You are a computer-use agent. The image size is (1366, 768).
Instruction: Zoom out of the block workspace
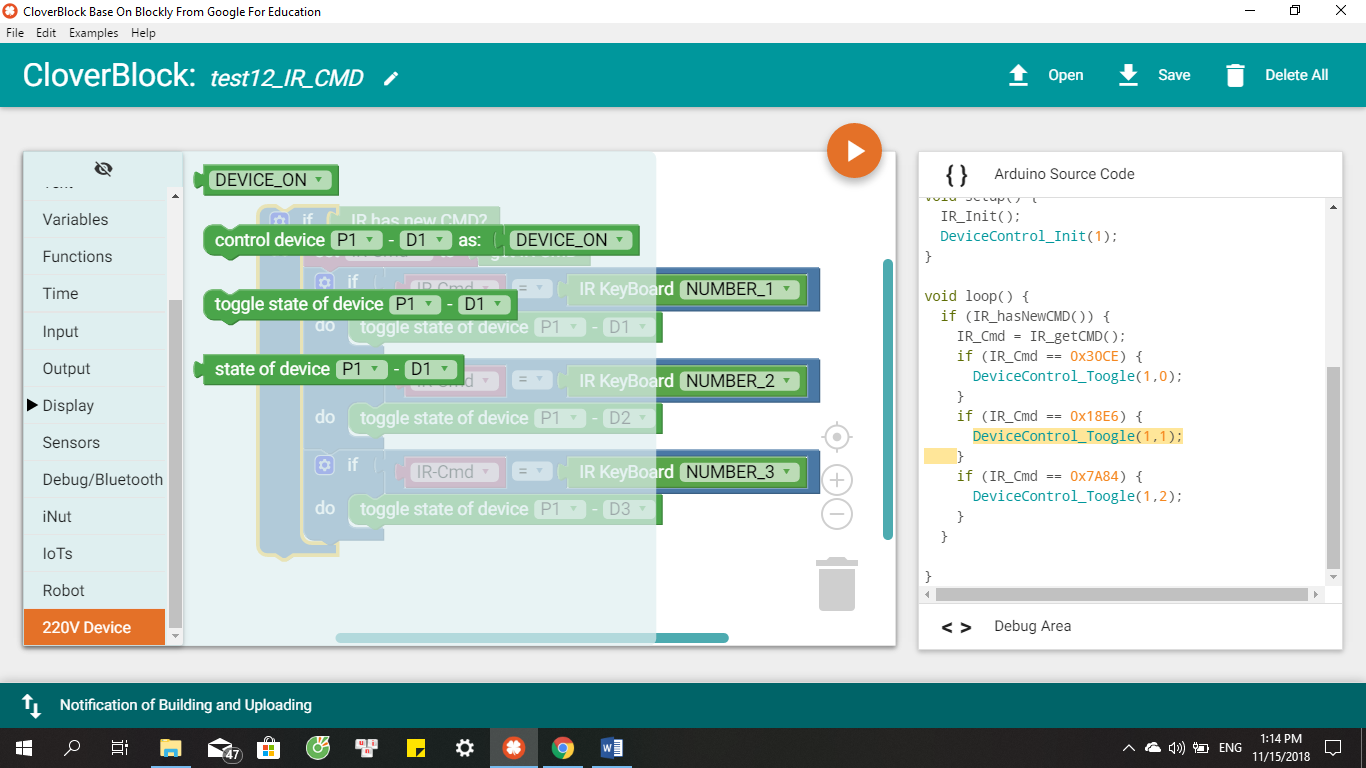coord(837,515)
